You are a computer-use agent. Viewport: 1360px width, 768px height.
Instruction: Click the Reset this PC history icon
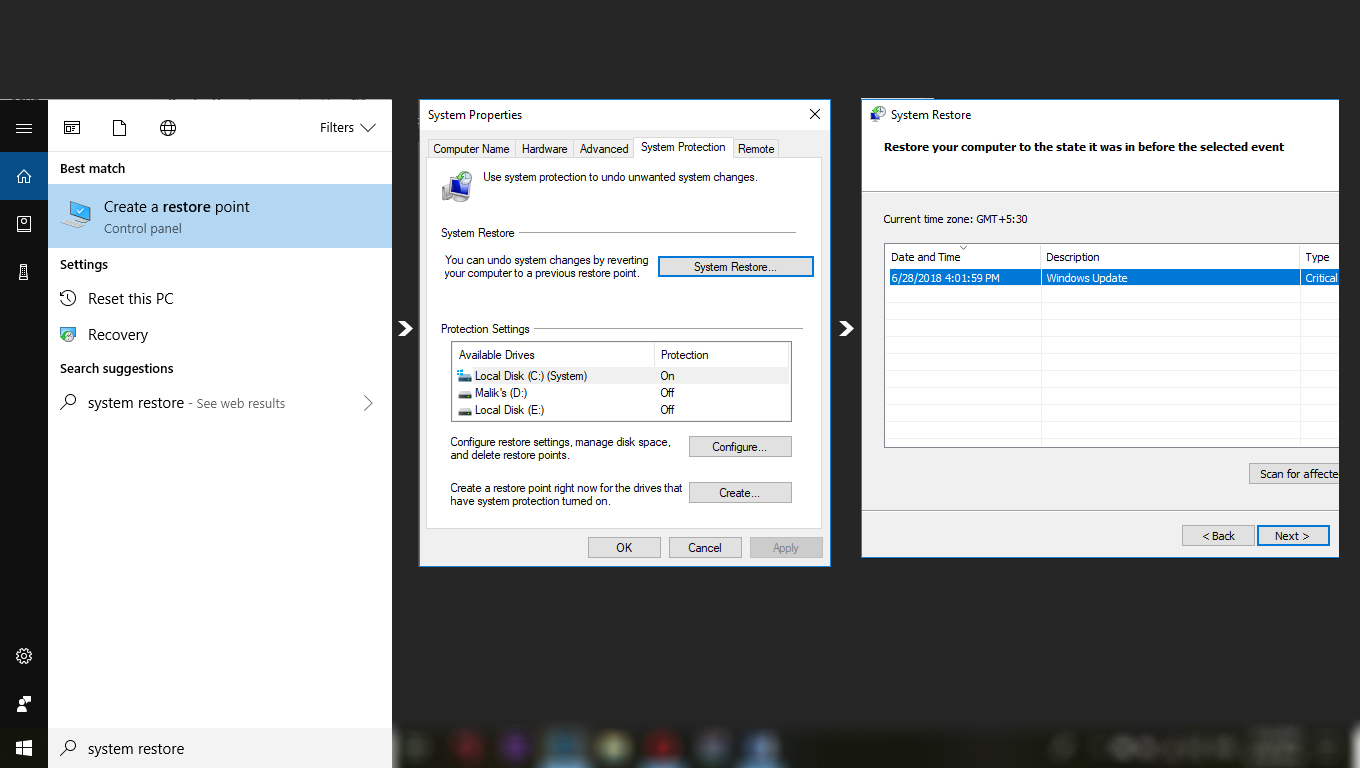click(x=68, y=299)
